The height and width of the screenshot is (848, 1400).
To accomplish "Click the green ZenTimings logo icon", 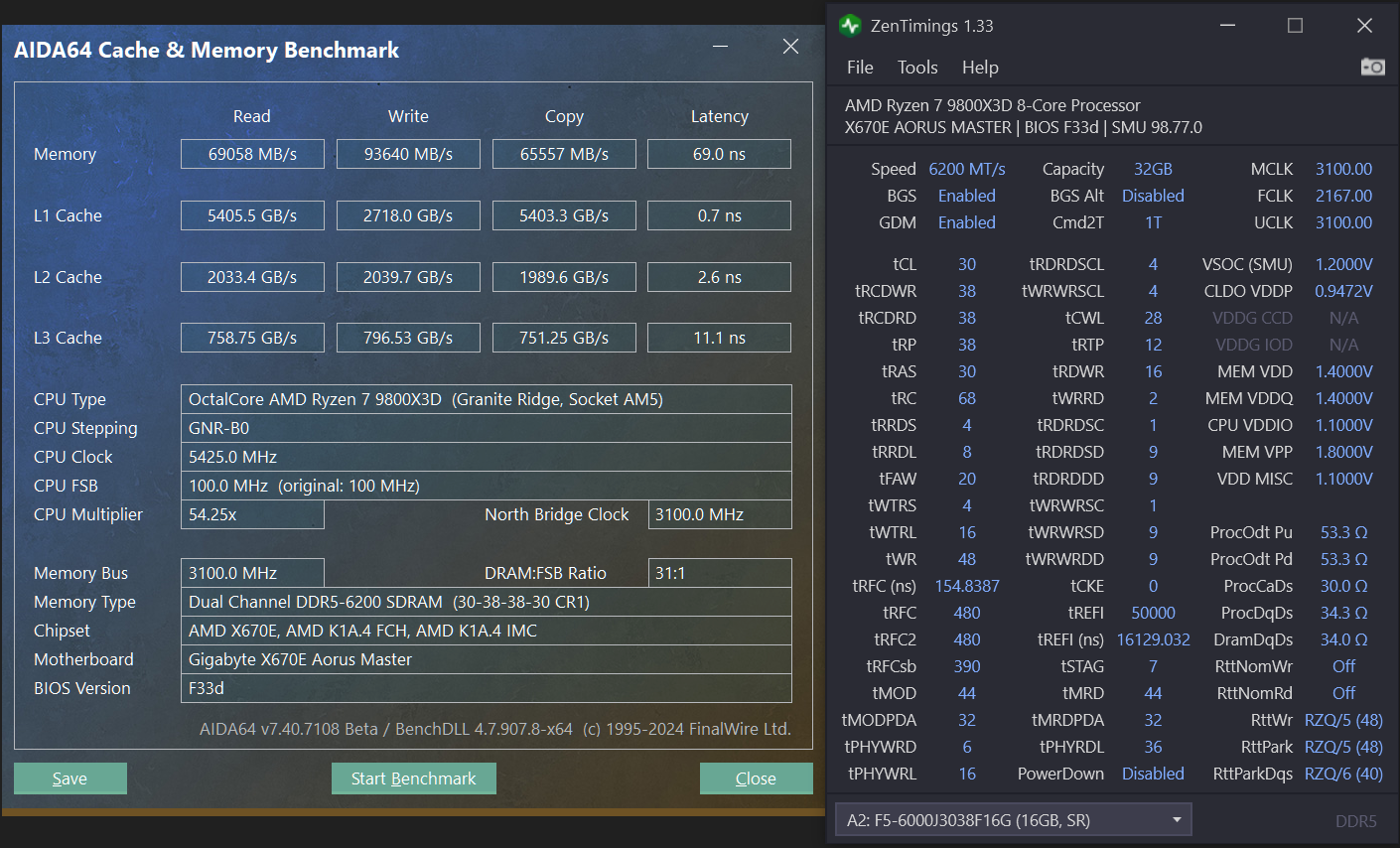I will 851,25.
